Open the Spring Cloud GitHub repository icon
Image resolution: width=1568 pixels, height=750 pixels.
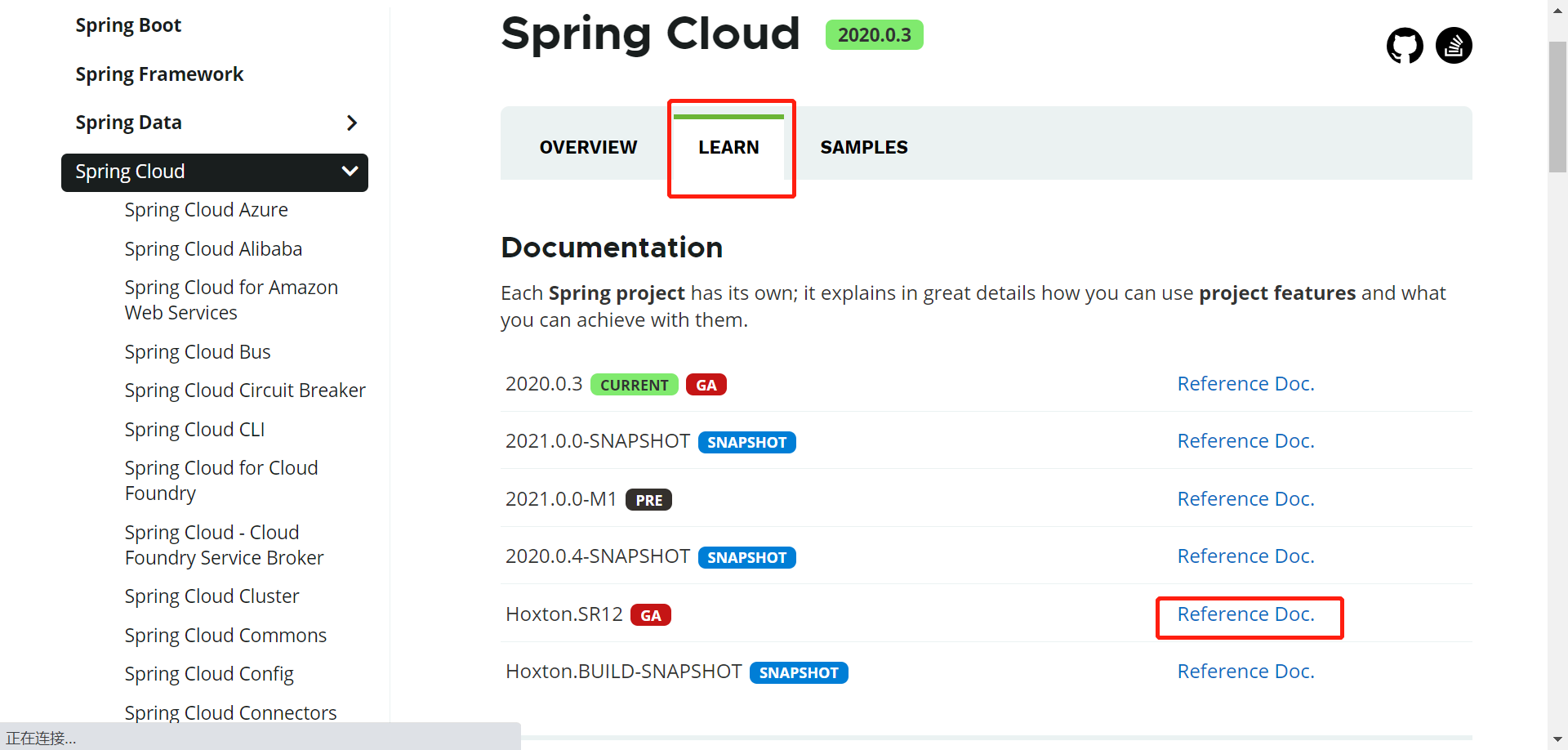[x=1405, y=45]
